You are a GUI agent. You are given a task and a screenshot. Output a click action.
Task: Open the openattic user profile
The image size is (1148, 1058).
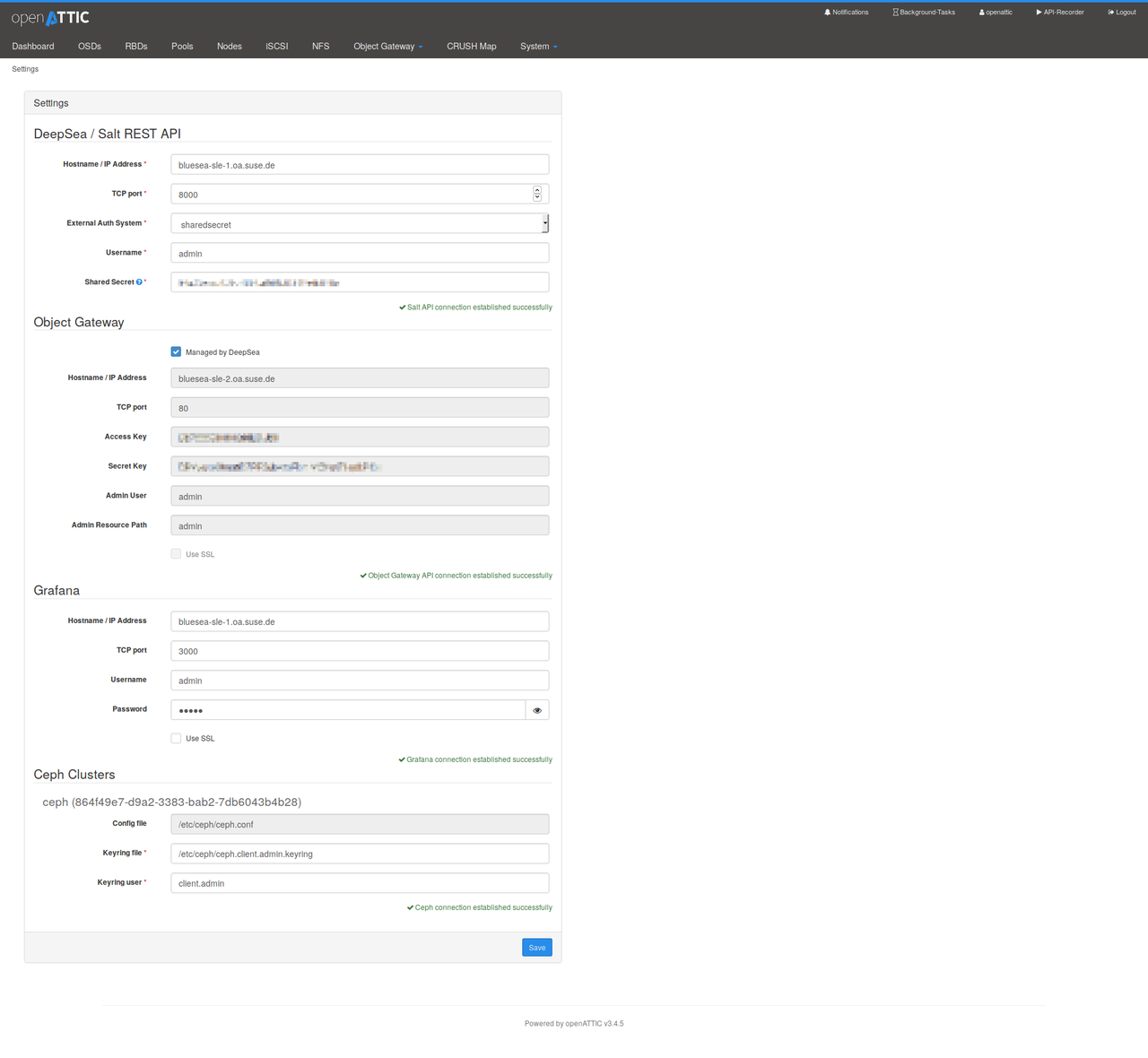[996, 13]
